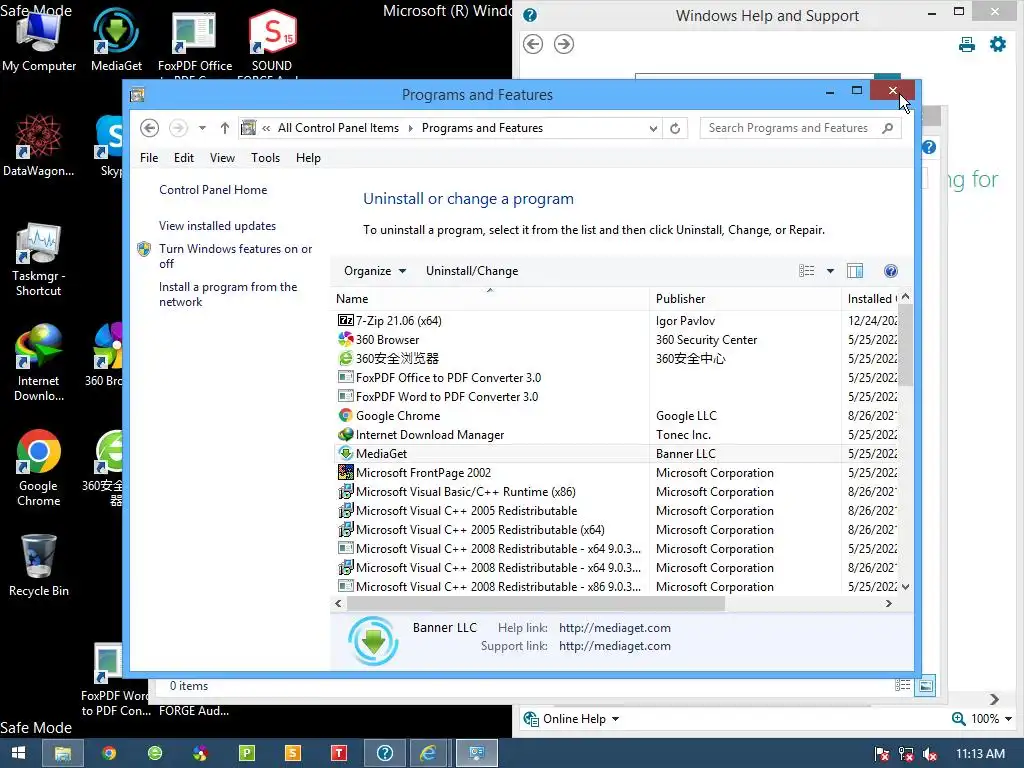Viewport: 1024px width, 768px height.
Task: Select 7-Zip 21.06 (x64) entry
Action: pos(398,321)
